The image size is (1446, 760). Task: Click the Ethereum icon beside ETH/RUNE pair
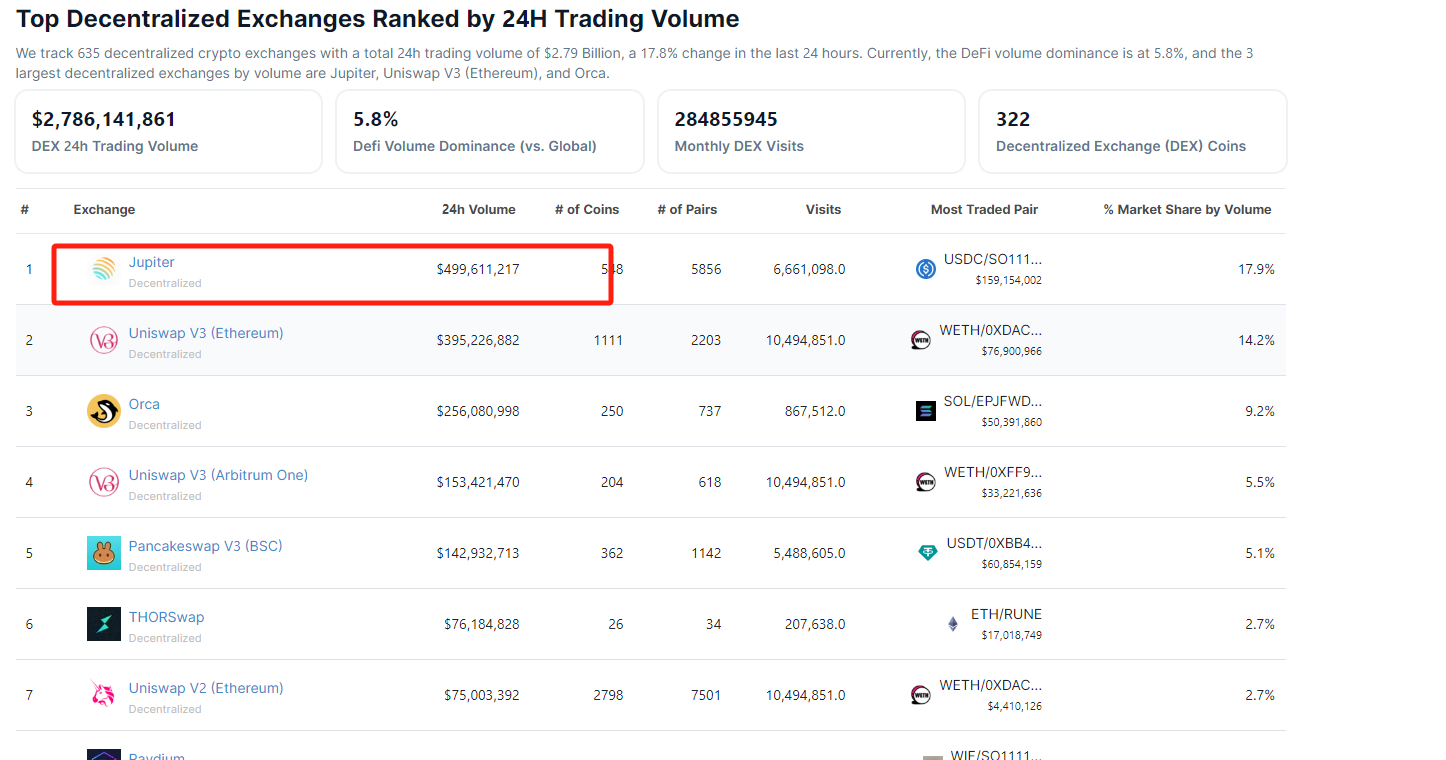click(x=952, y=624)
